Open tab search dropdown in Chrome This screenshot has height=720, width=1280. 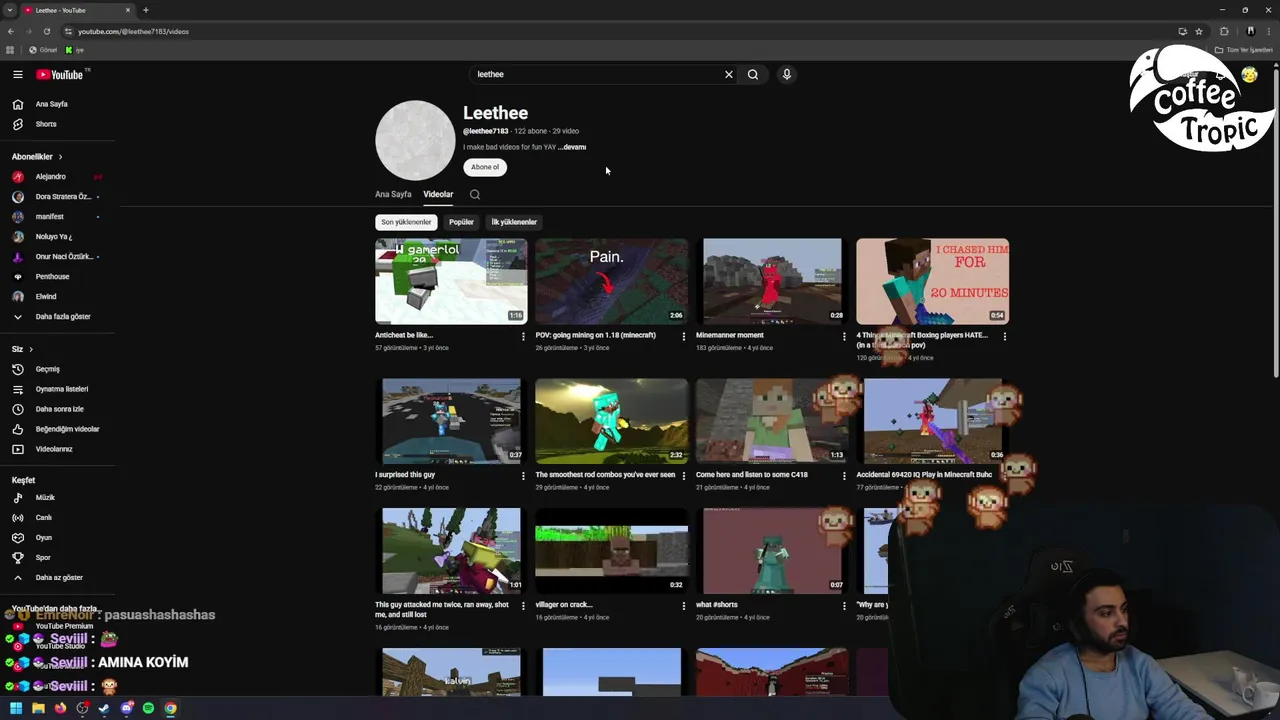pos(10,10)
